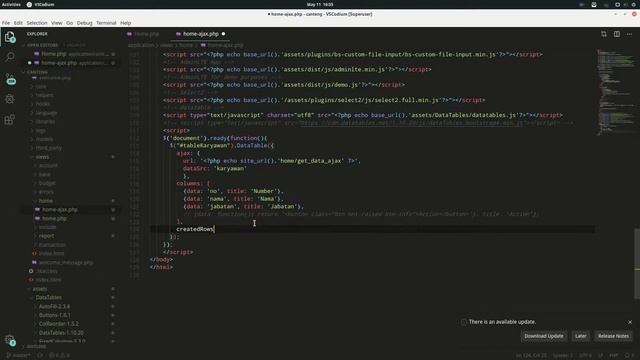The width and height of the screenshot is (640, 360).
Task: Collapse the Open Editors section
Action: [x=43, y=45]
